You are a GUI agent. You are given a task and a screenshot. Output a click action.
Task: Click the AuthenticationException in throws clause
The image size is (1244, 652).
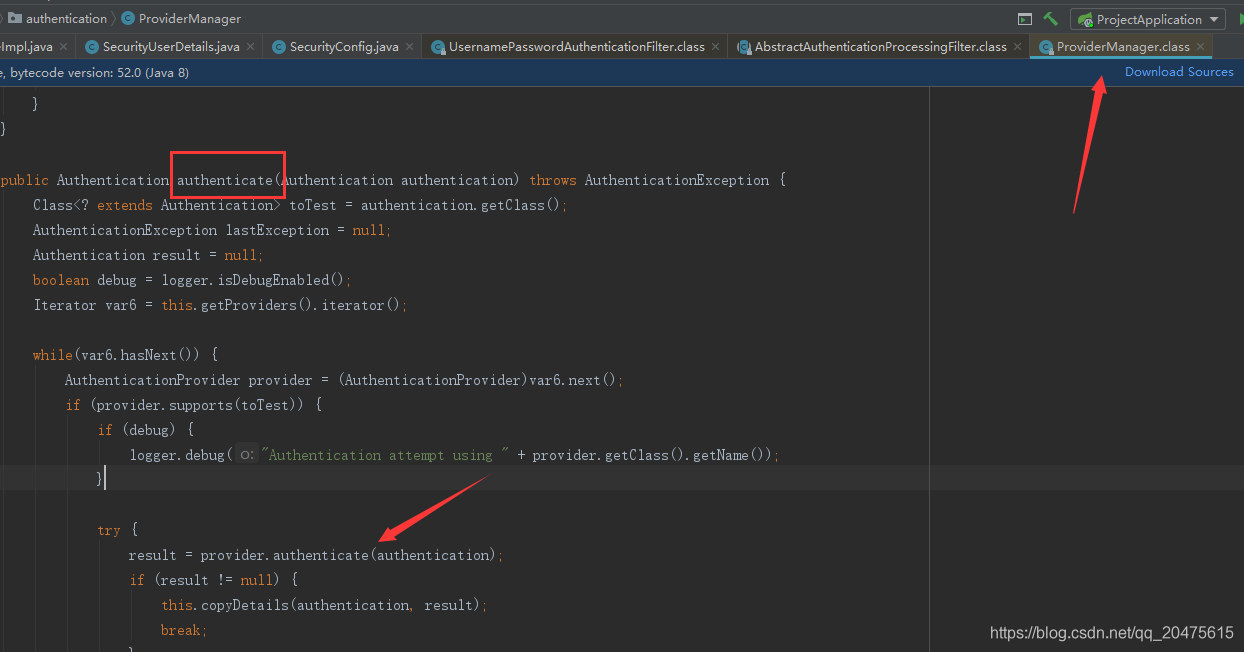point(677,180)
